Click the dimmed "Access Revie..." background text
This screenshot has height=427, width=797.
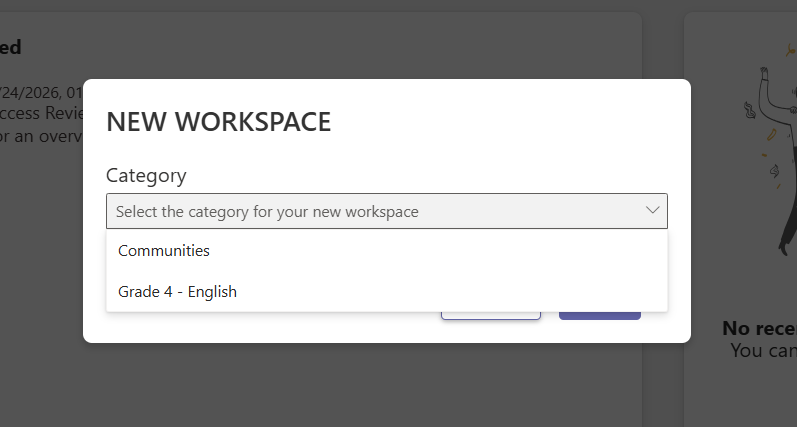click(42, 113)
